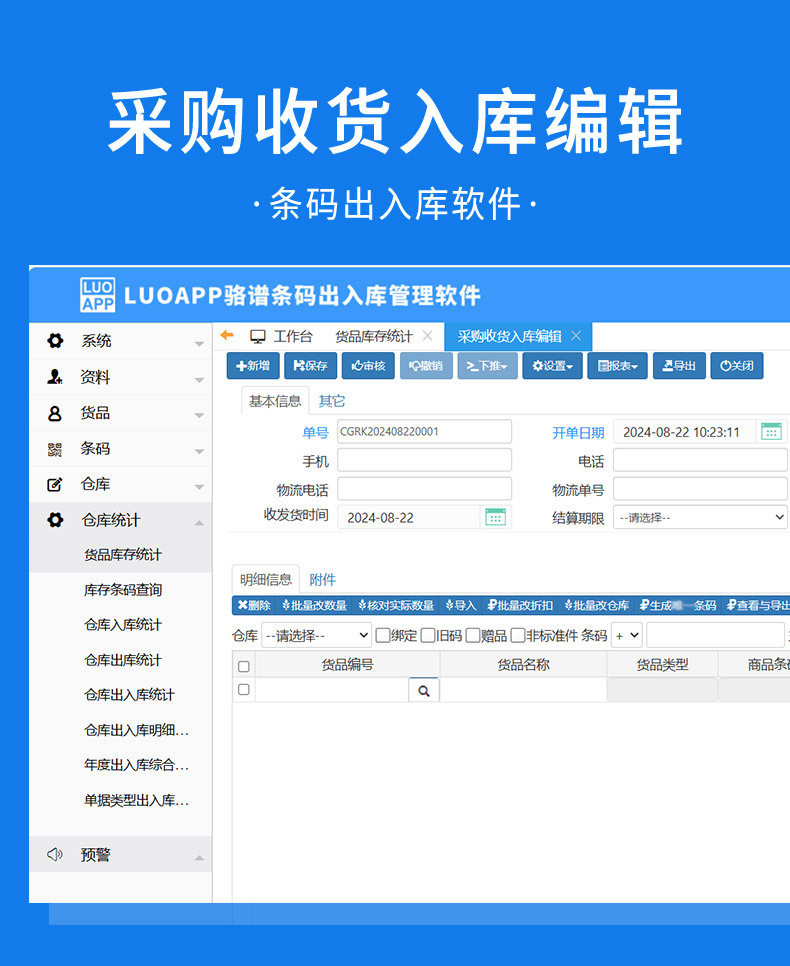
Task: Toggle the 绑定 checkbox
Action: [x=383, y=635]
